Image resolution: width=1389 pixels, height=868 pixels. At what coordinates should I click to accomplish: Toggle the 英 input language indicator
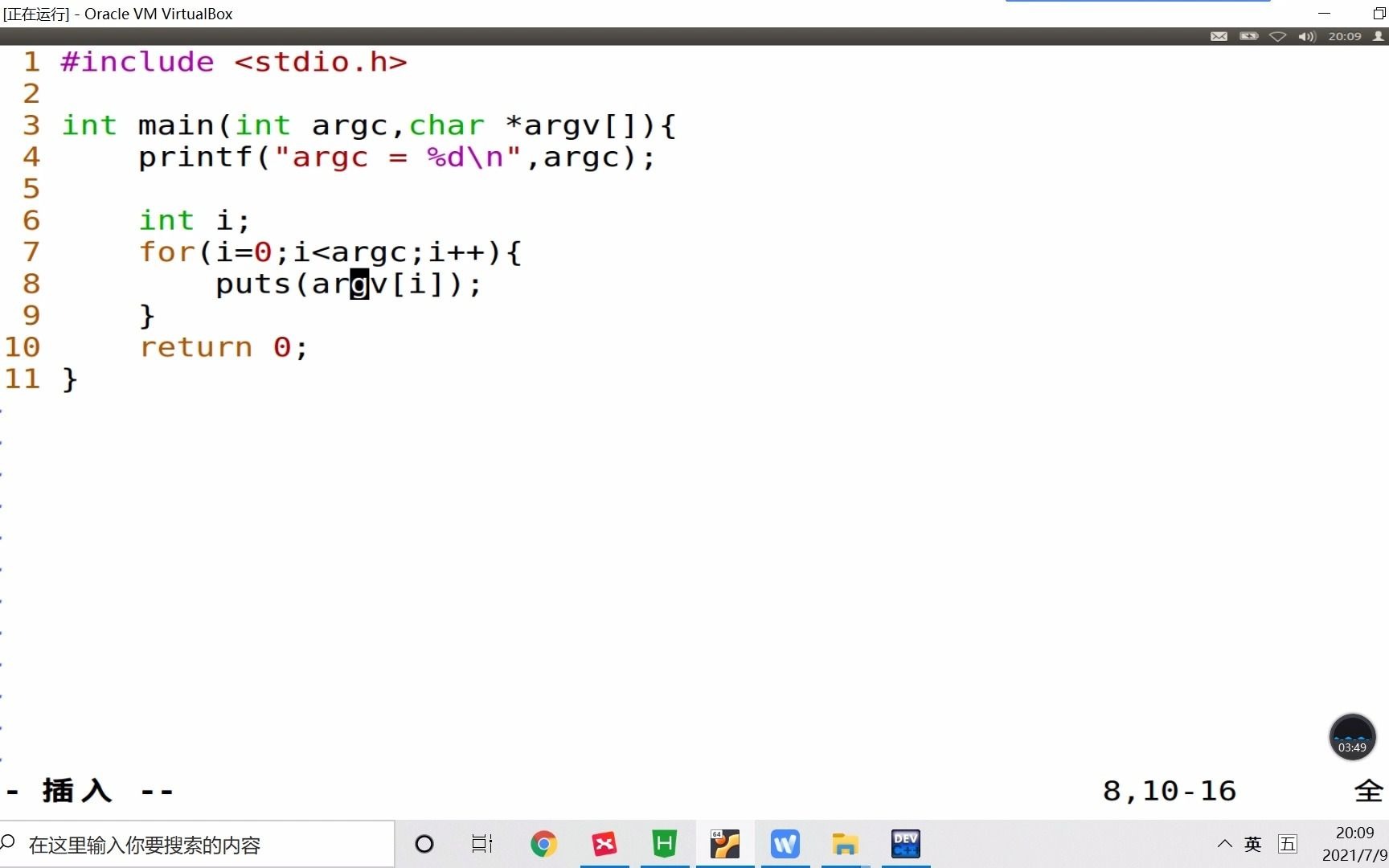pos(1253,844)
